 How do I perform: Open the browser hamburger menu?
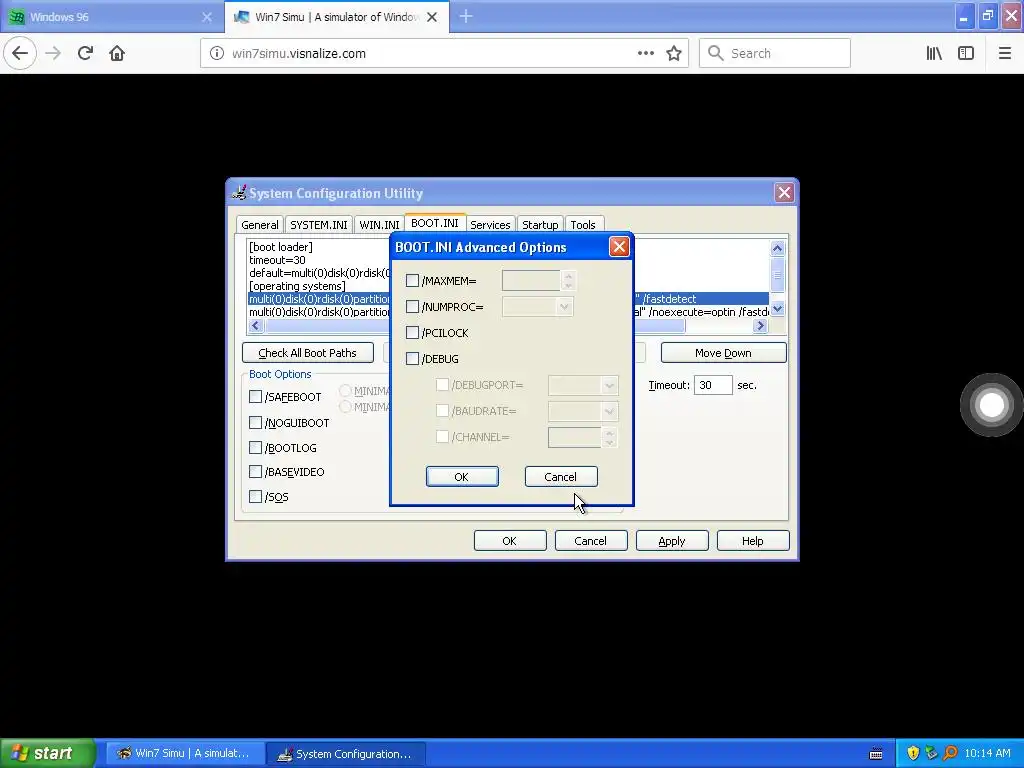coord(1004,54)
